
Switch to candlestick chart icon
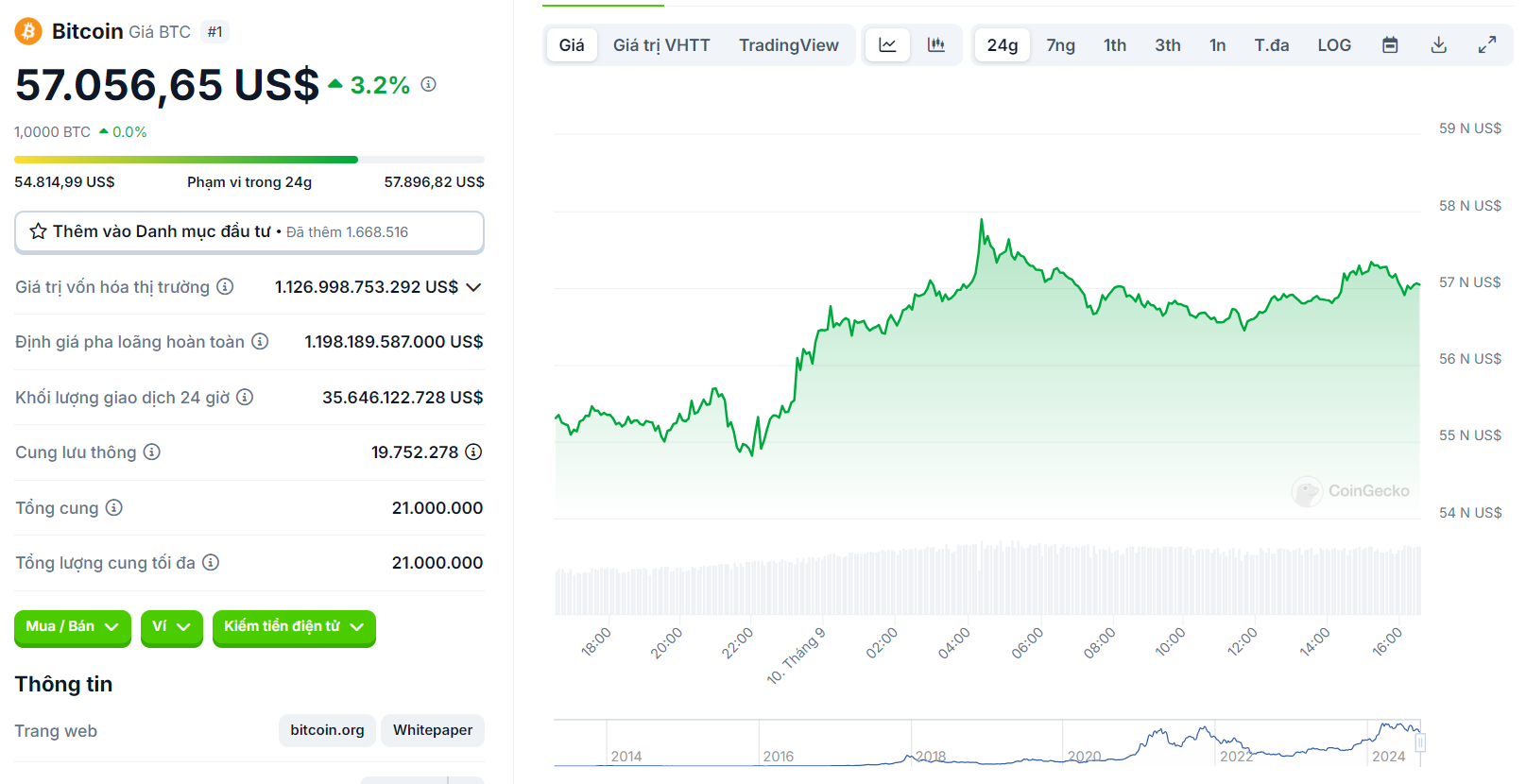[x=936, y=44]
